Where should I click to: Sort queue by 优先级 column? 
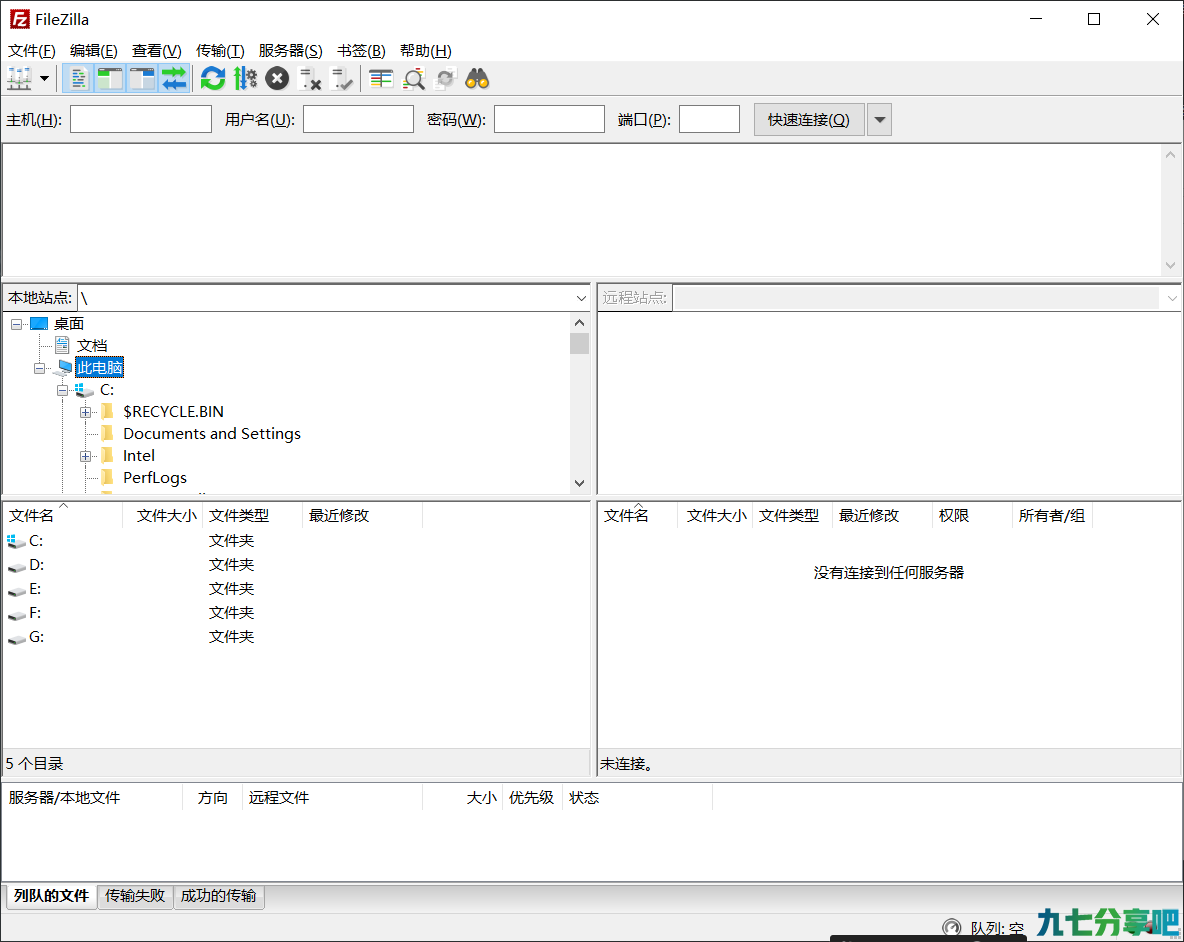[532, 797]
